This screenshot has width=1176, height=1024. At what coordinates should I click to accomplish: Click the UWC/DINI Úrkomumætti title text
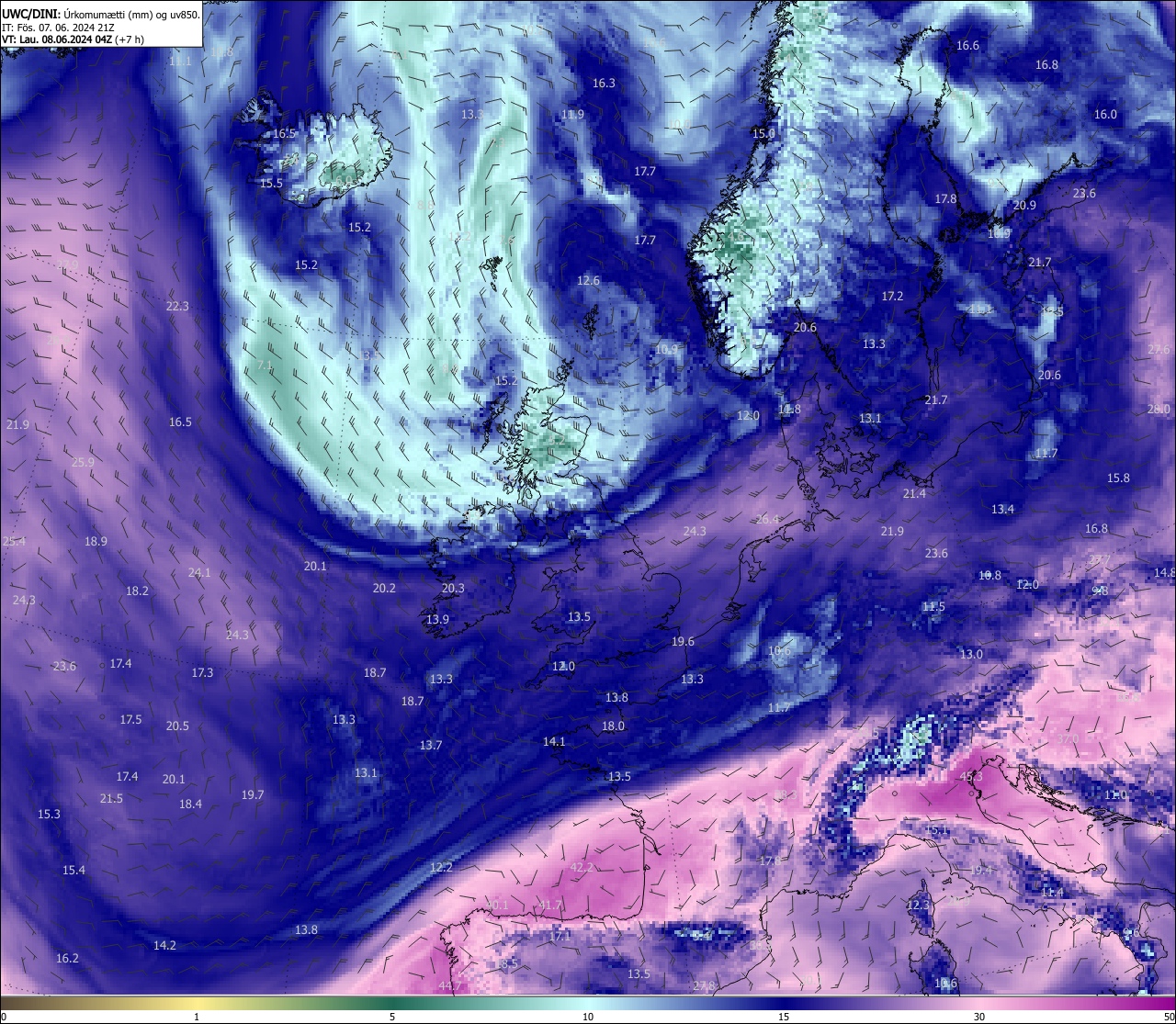point(101,15)
